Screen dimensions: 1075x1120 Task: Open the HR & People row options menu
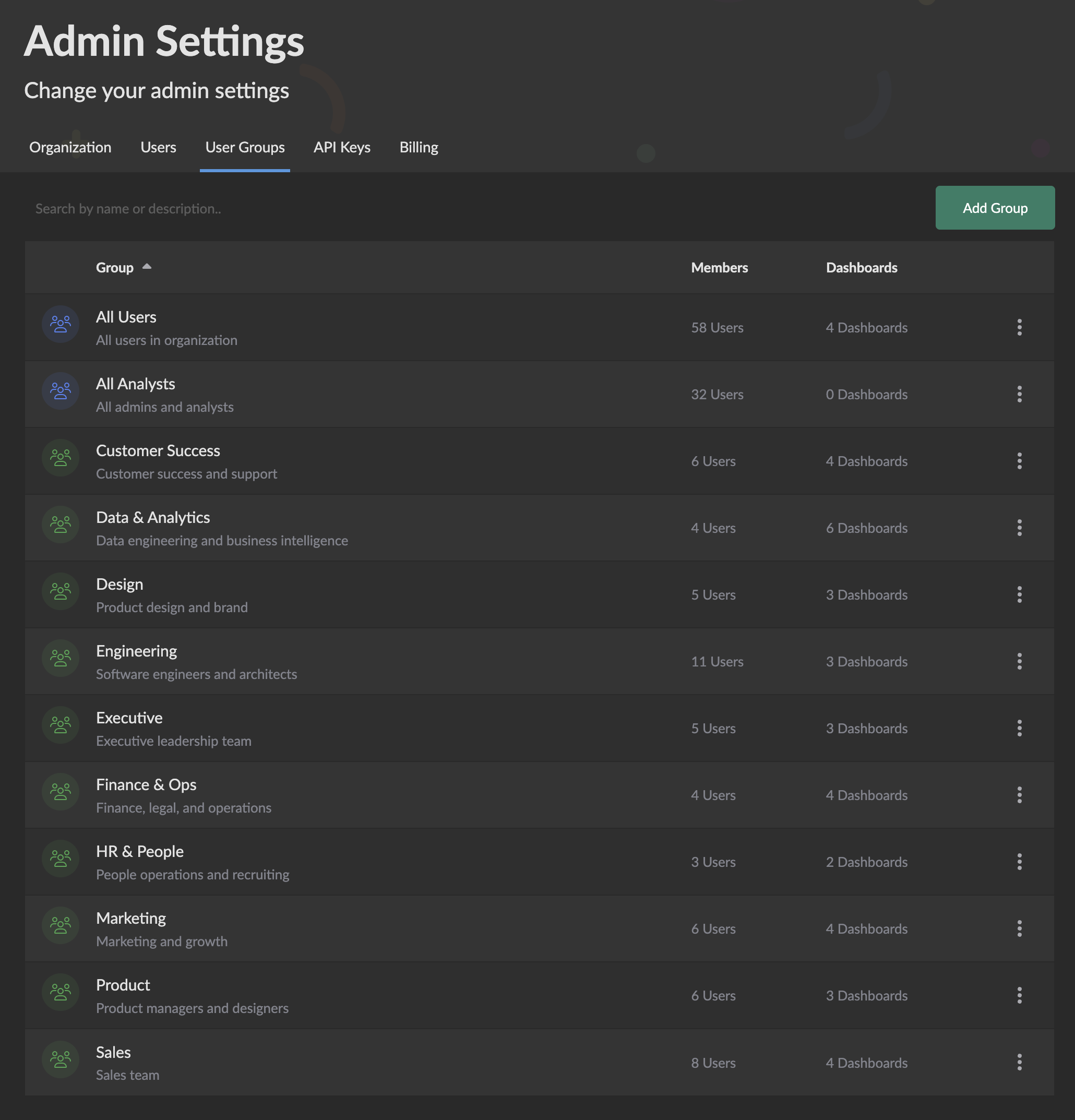[1020, 862]
